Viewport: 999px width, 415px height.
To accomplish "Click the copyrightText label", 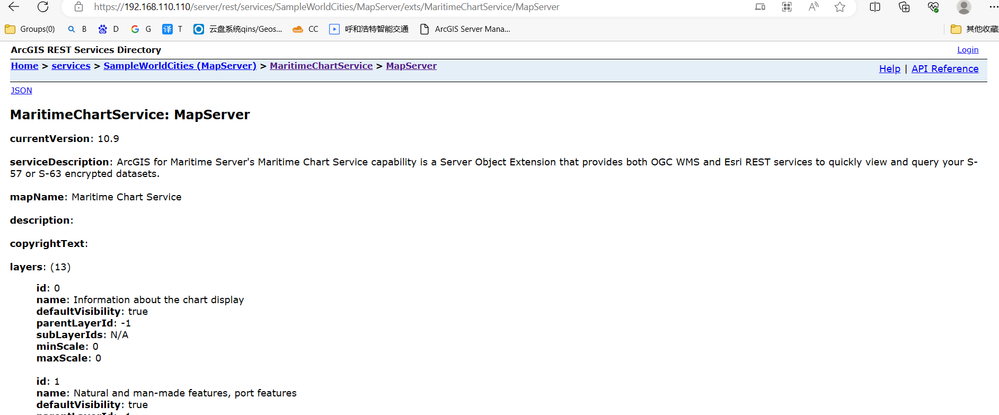I will pos(49,244).
